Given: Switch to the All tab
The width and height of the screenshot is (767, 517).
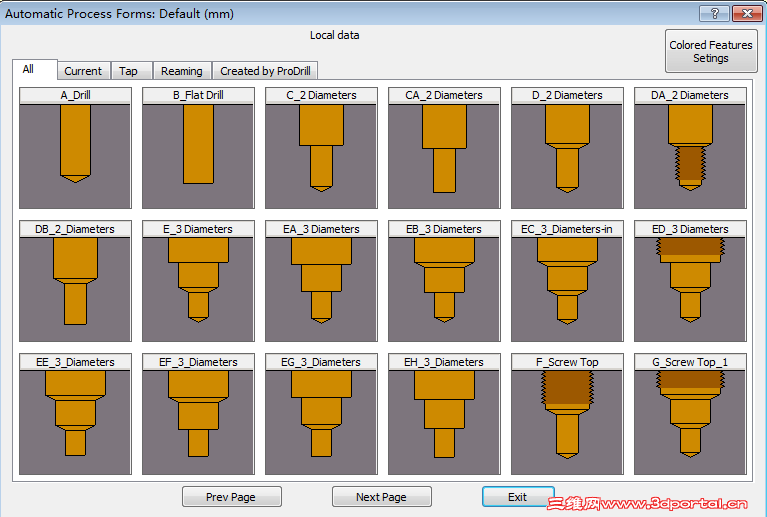Looking at the screenshot, I should [x=34, y=69].
